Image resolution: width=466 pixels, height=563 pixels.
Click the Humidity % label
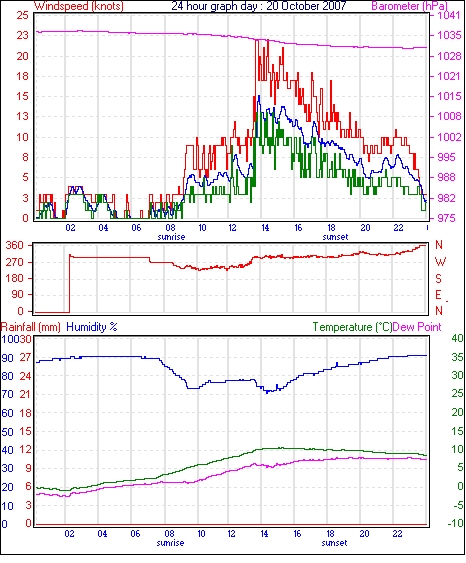92,327
